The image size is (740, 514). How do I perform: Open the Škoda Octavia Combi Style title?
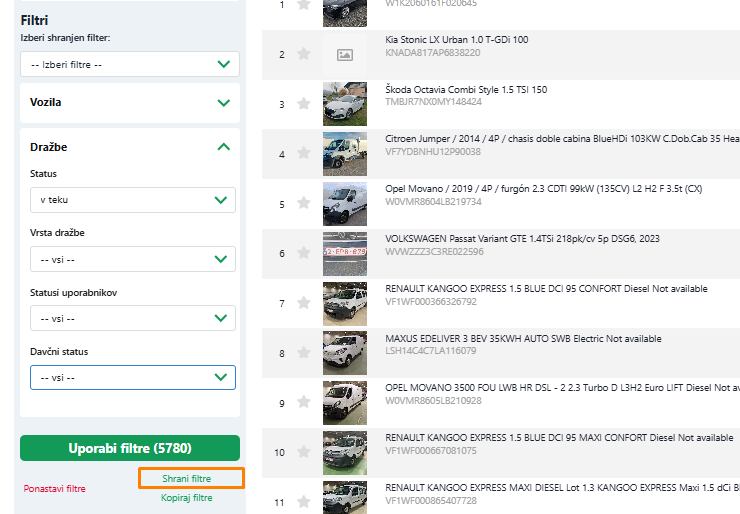(x=466, y=90)
